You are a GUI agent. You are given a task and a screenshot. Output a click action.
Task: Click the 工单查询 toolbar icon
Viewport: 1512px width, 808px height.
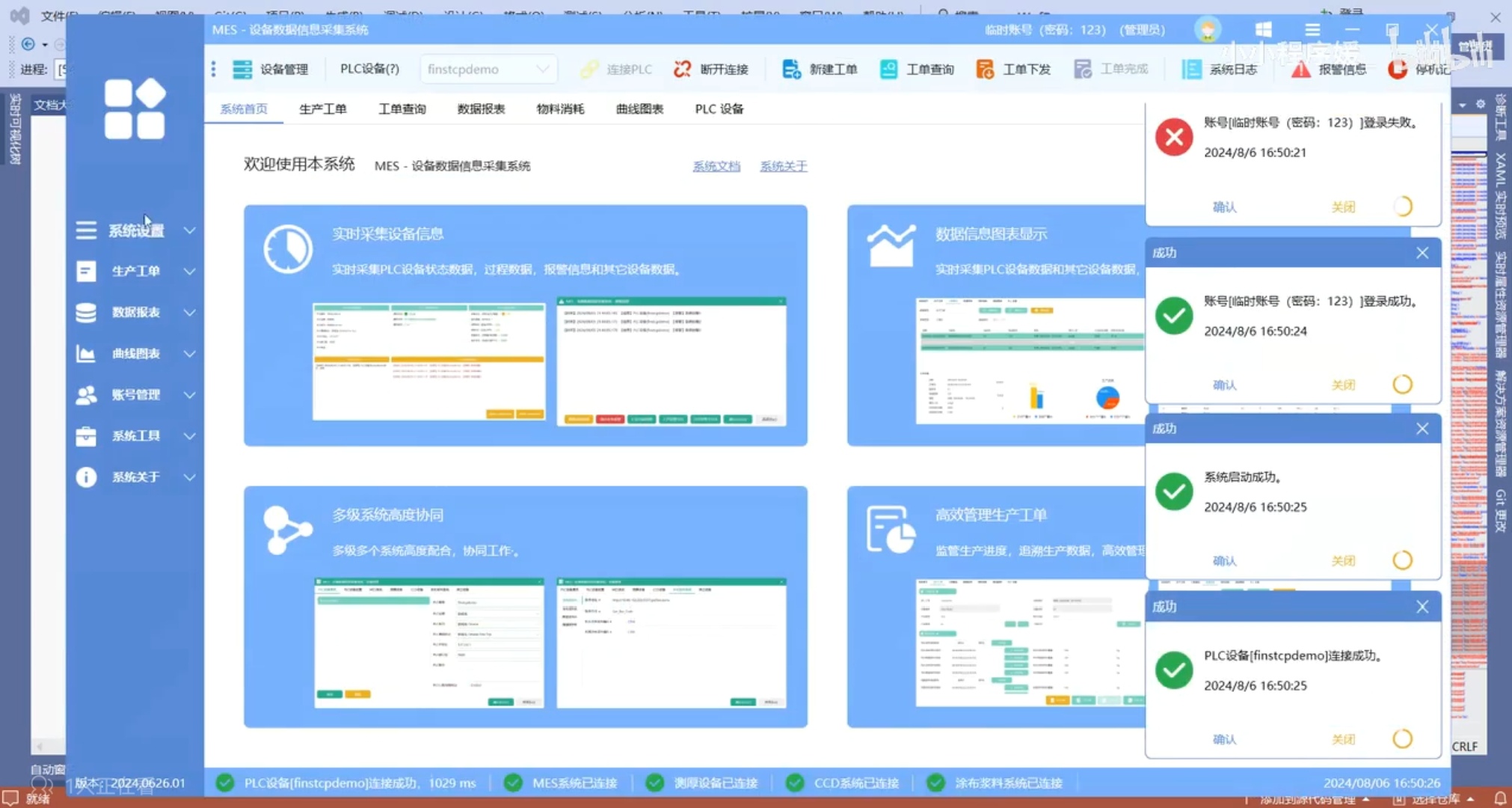(x=888, y=69)
